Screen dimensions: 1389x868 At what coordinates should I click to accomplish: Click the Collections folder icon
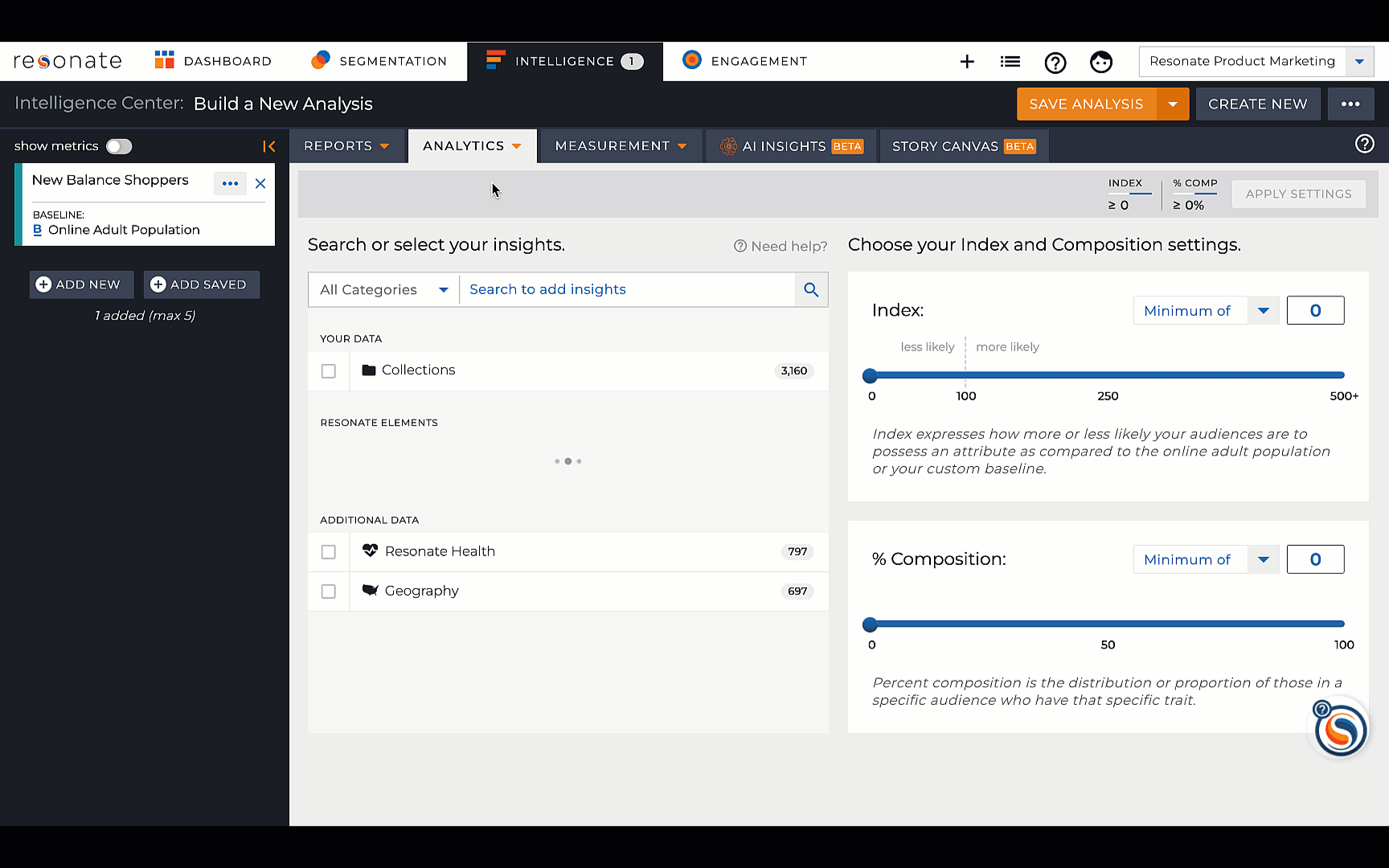369,370
